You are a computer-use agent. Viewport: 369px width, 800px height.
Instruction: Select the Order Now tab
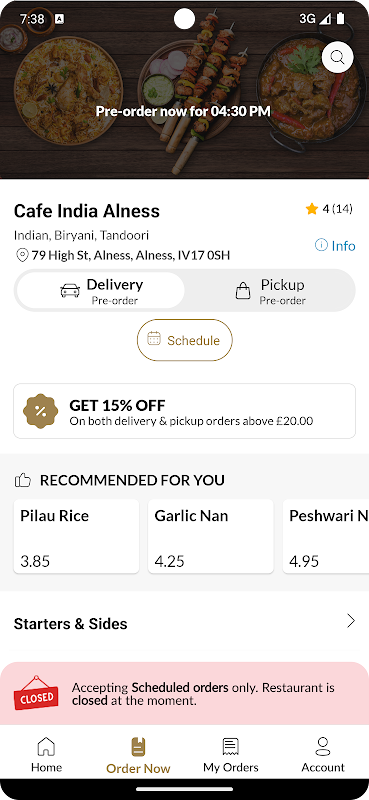point(138,755)
